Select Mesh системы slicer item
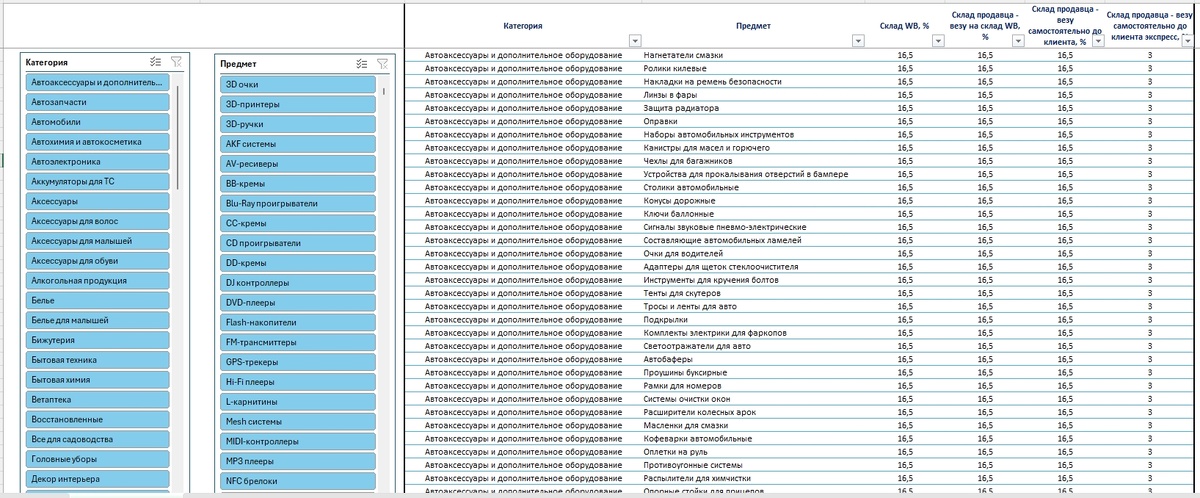The height and width of the screenshot is (498, 1200). coord(297,421)
